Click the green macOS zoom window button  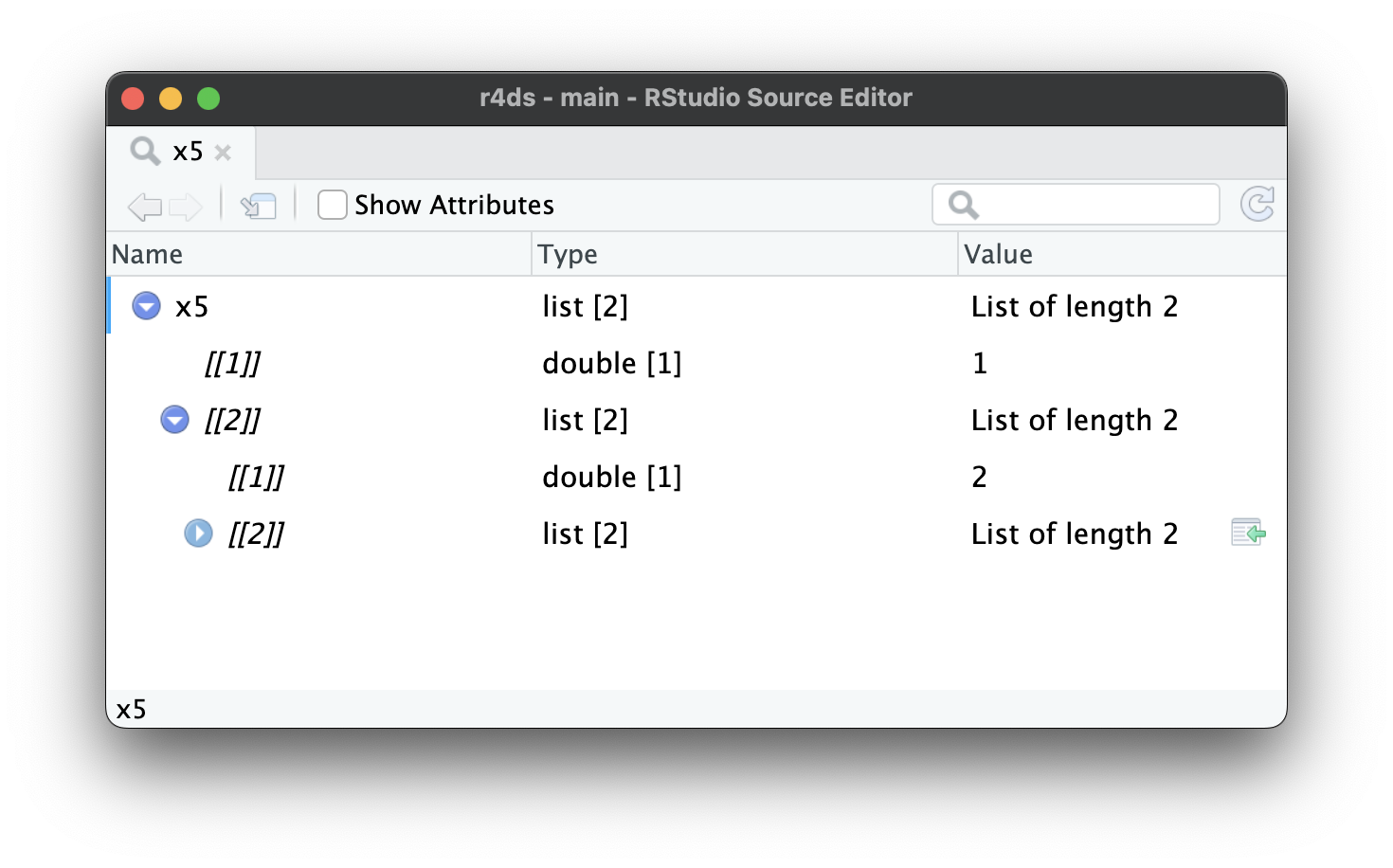click(x=208, y=99)
